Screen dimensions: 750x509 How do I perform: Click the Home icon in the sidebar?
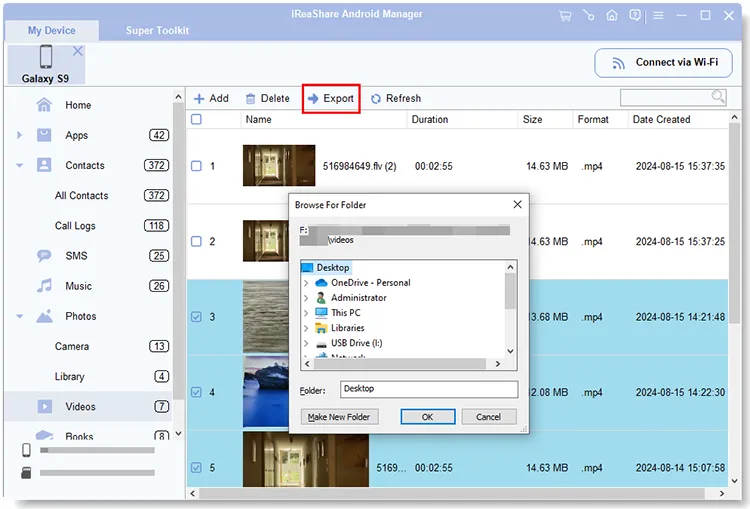point(44,105)
